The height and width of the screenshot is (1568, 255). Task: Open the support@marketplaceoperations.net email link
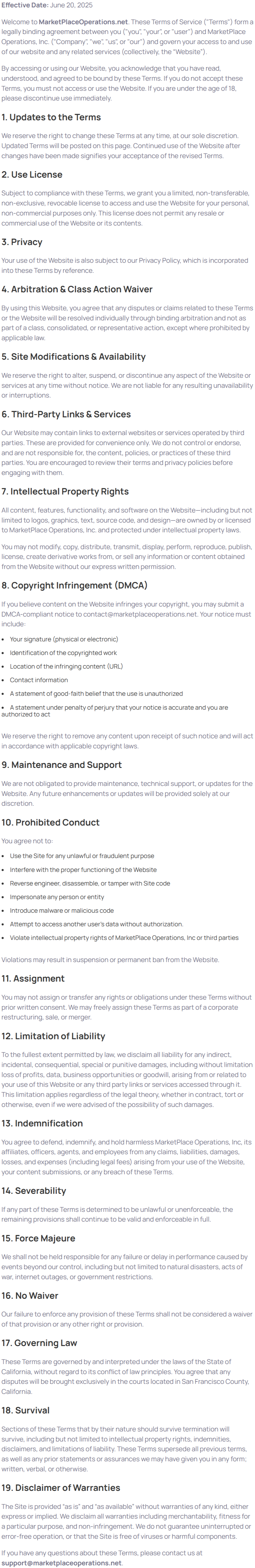pyautogui.click(x=61, y=1562)
